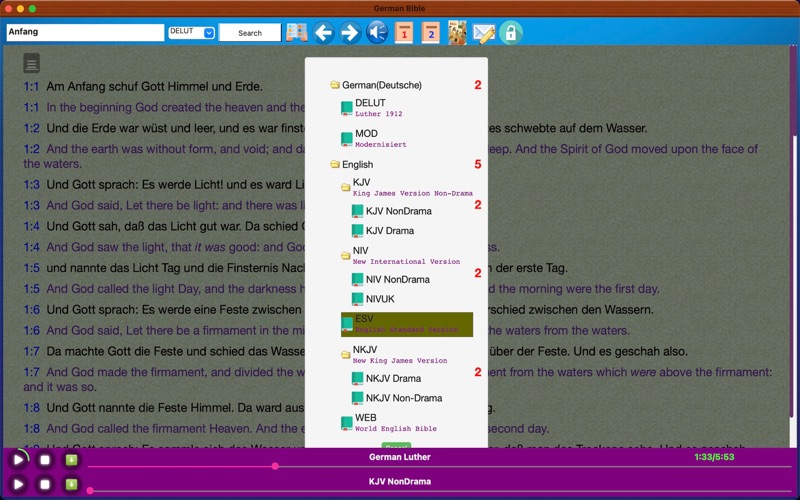The width and height of the screenshot is (800, 500).
Task: Collapse the English folder
Action: point(335,164)
